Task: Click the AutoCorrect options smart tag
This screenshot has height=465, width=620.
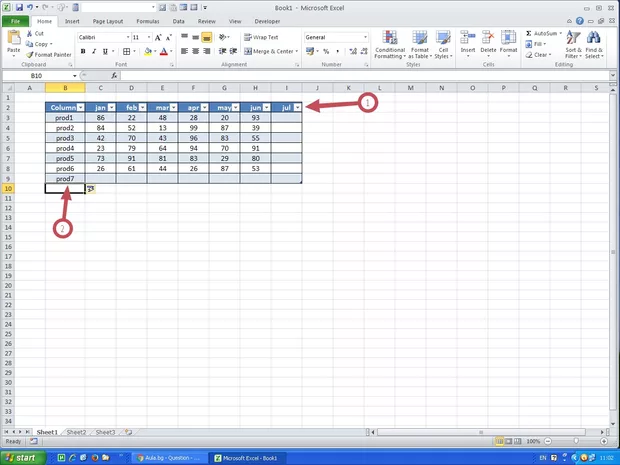Action: pos(91,189)
